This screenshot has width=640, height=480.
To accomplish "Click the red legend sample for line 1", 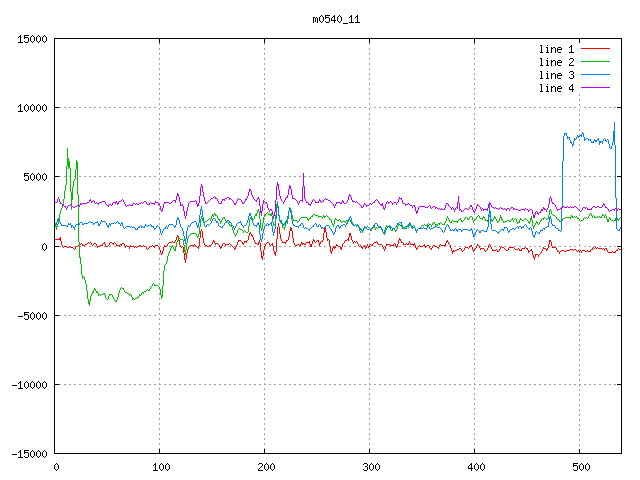I will [596, 49].
